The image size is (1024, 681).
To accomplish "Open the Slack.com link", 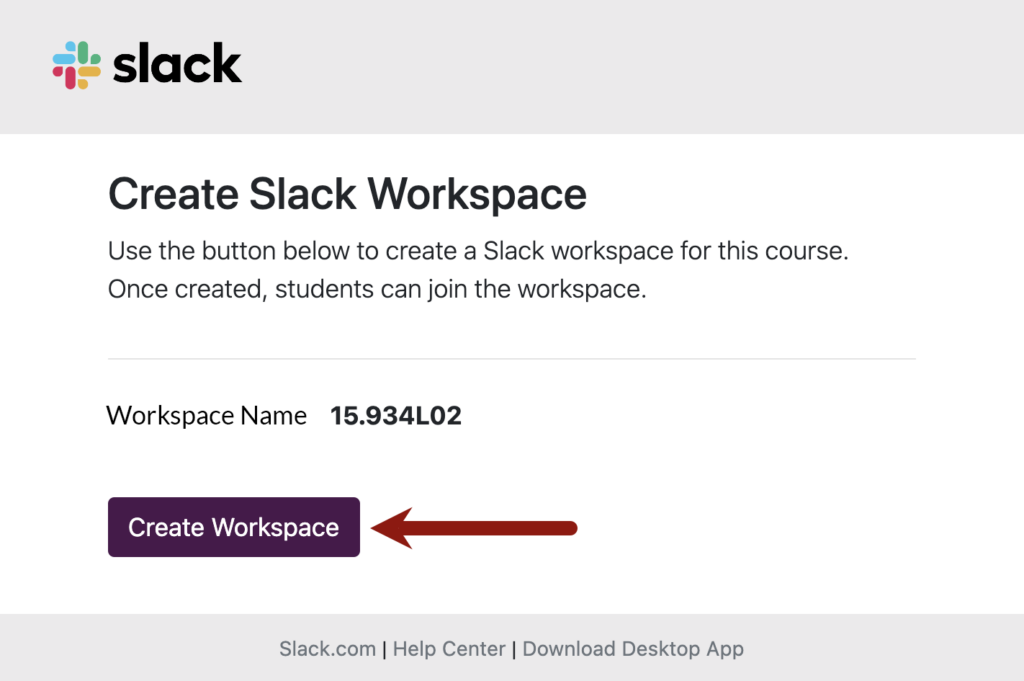I will click(326, 648).
